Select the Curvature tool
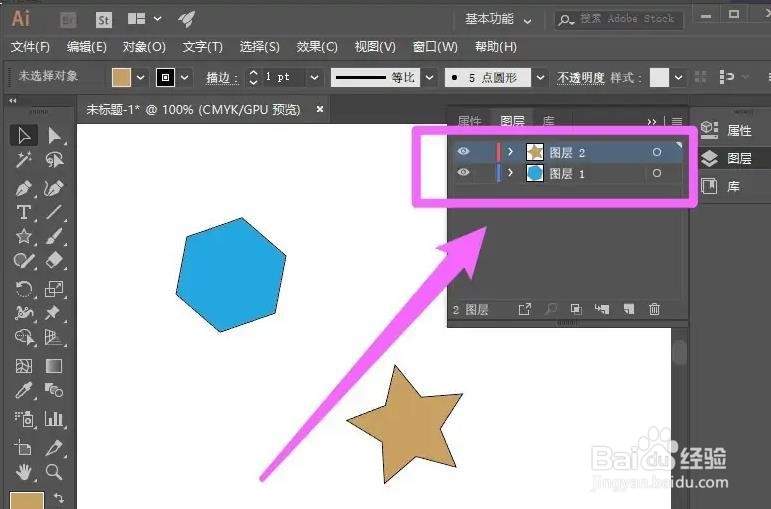 pos(54,188)
